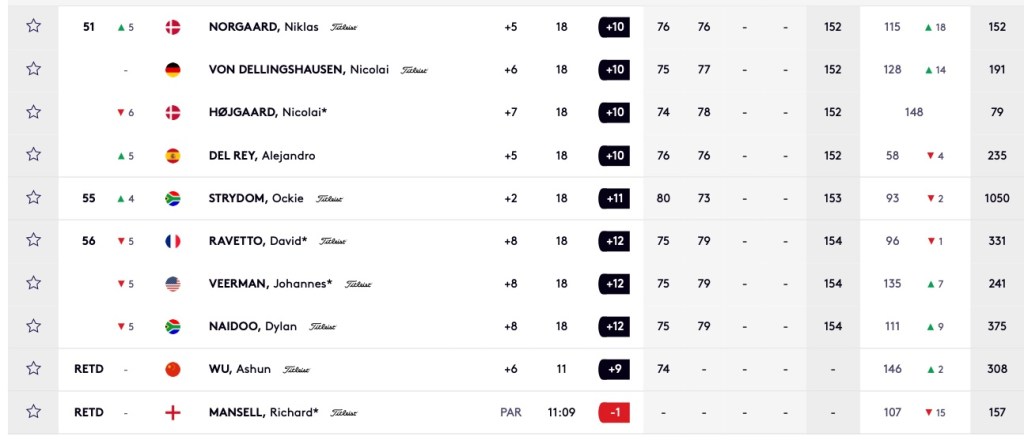Toggle favorite star for Richard Mansell

[34, 411]
